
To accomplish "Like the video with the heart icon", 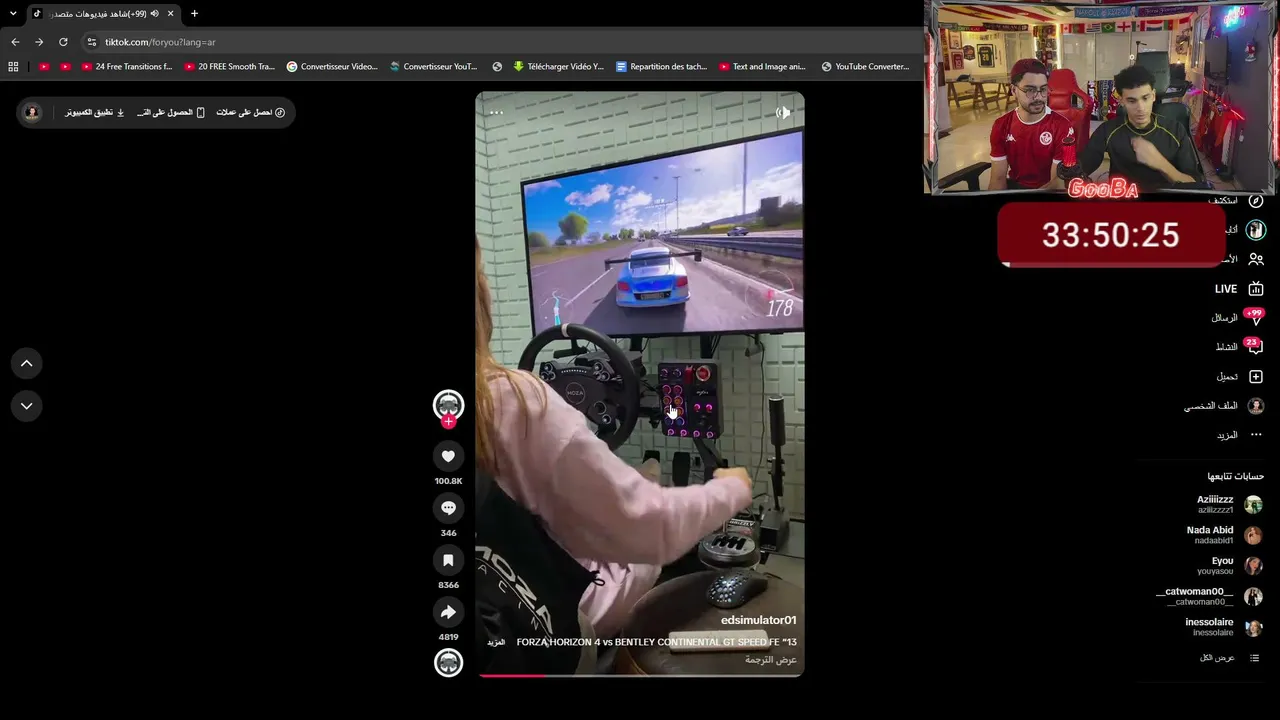I will coord(448,456).
